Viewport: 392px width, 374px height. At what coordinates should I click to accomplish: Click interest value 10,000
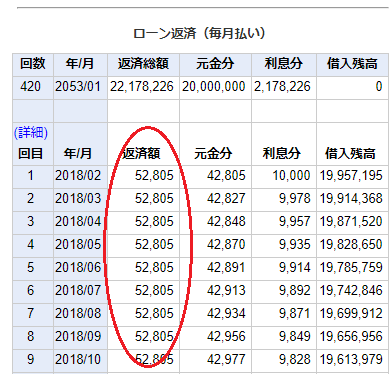(291, 176)
